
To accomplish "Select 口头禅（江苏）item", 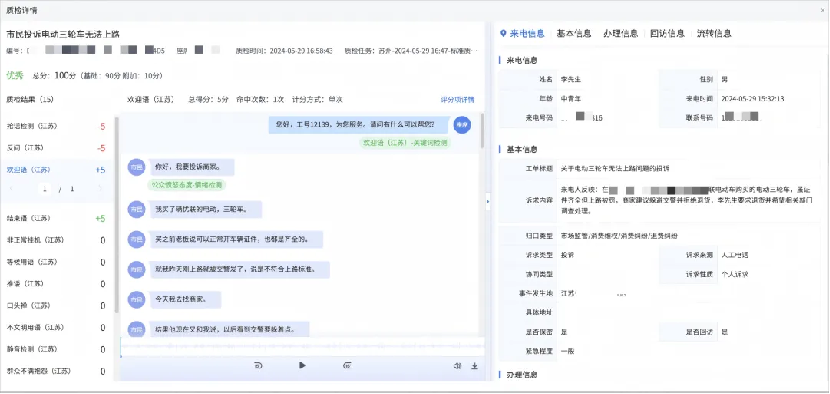I will [56, 306].
